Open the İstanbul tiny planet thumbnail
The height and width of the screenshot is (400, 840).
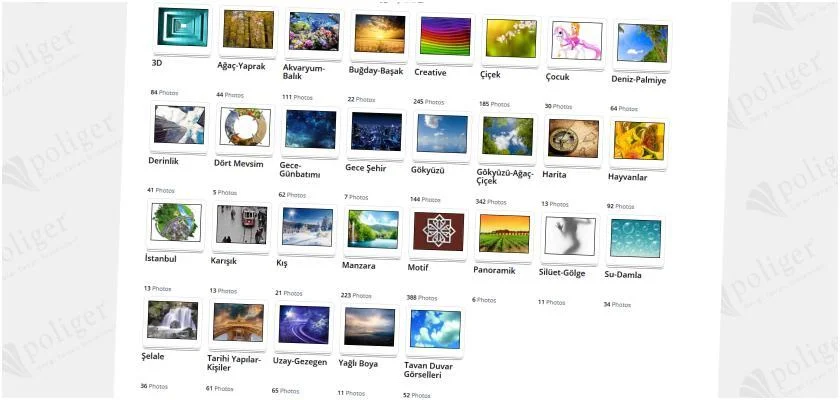click(x=176, y=223)
